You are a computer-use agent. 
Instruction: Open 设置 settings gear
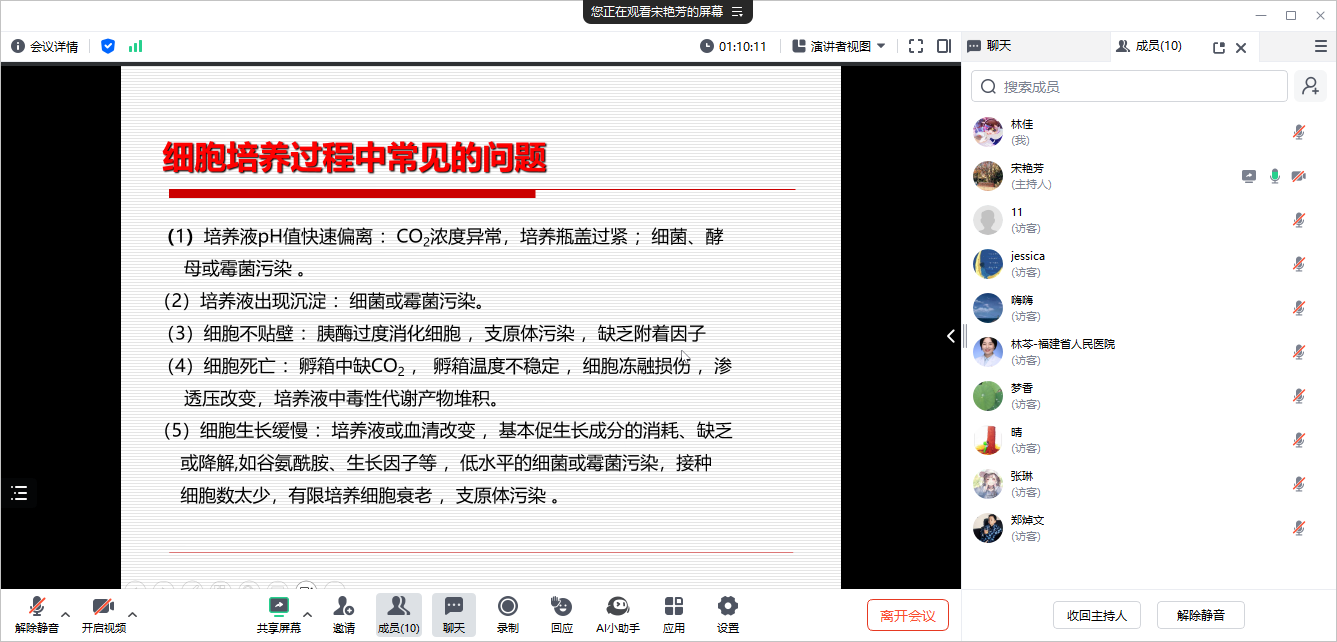727,607
